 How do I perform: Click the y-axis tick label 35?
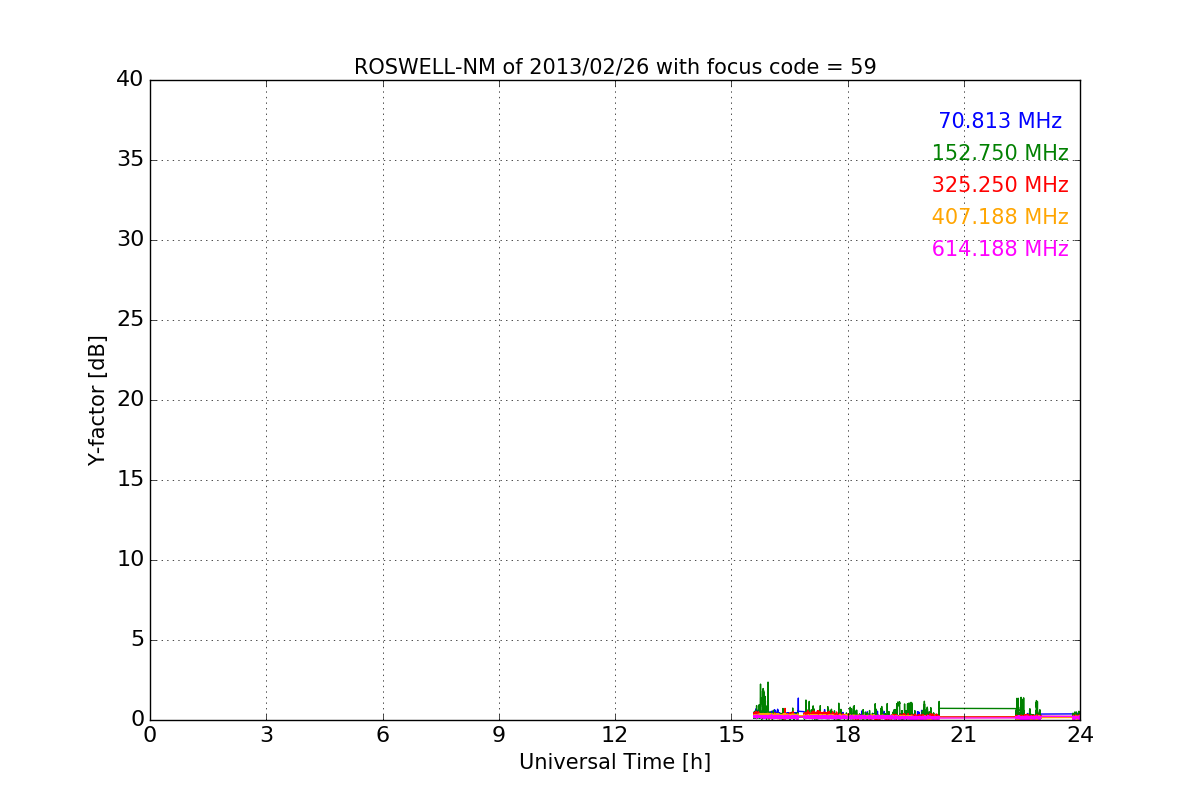[x=130, y=160]
